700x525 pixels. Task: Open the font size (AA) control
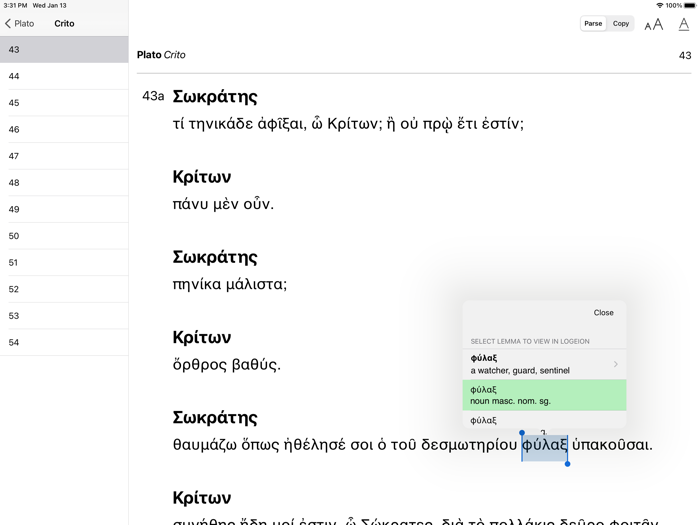pos(654,24)
